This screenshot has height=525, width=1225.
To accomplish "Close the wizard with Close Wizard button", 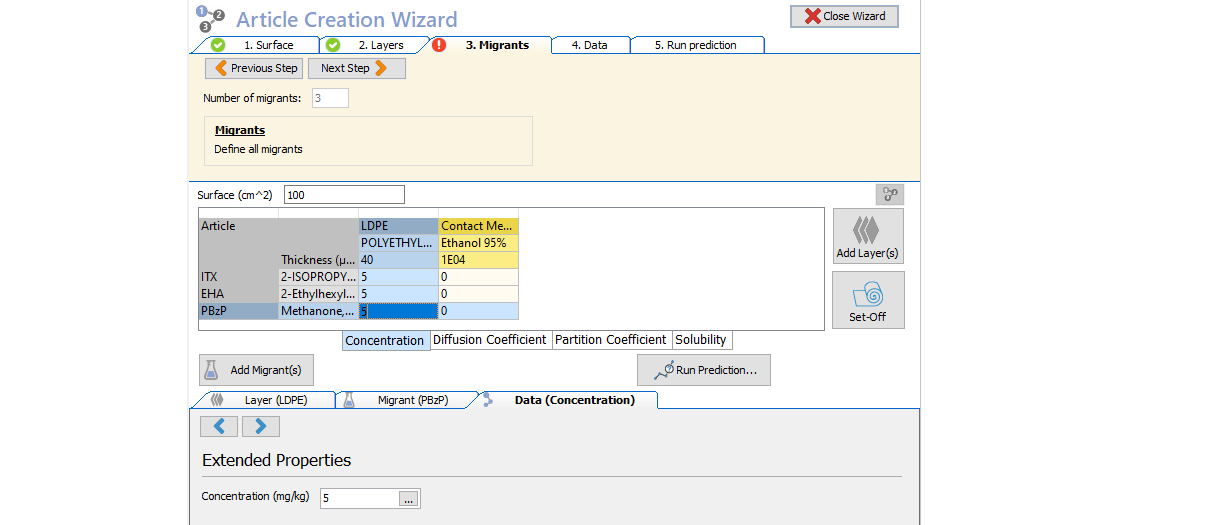I will [x=844, y=17].
